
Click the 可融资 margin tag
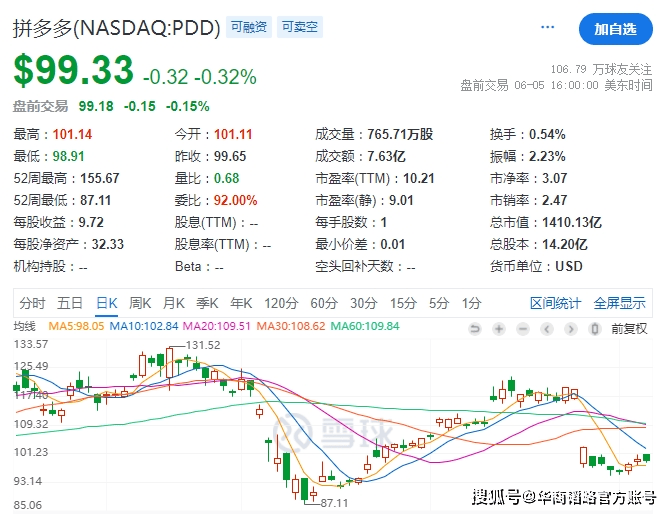point(249,27)
